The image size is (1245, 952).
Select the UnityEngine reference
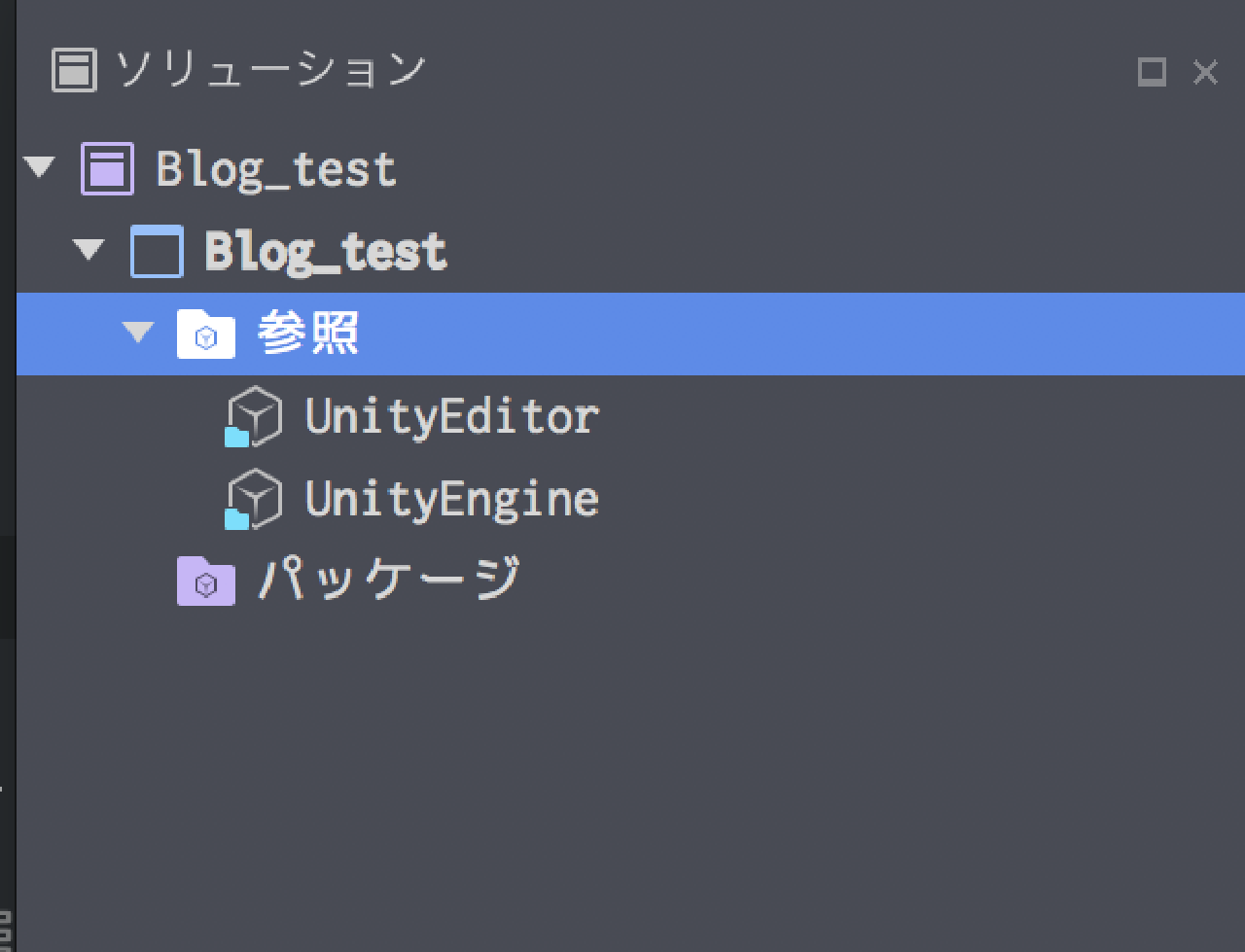click(451, 500)
